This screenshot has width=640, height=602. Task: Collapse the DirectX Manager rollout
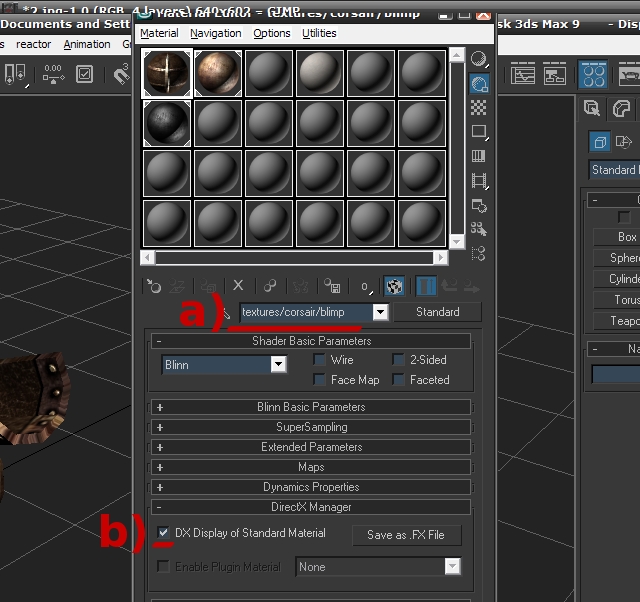311,507
